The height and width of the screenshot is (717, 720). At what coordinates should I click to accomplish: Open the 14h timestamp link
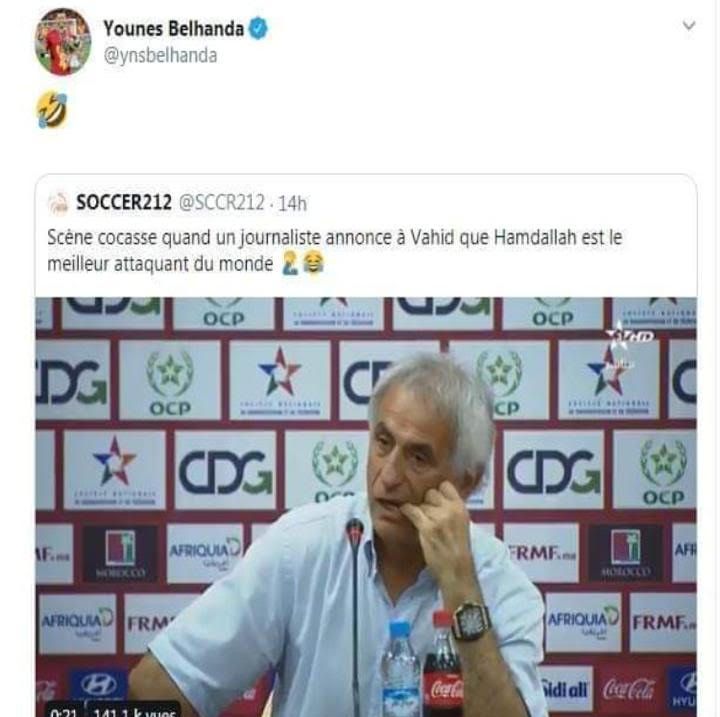click(292, 203)
